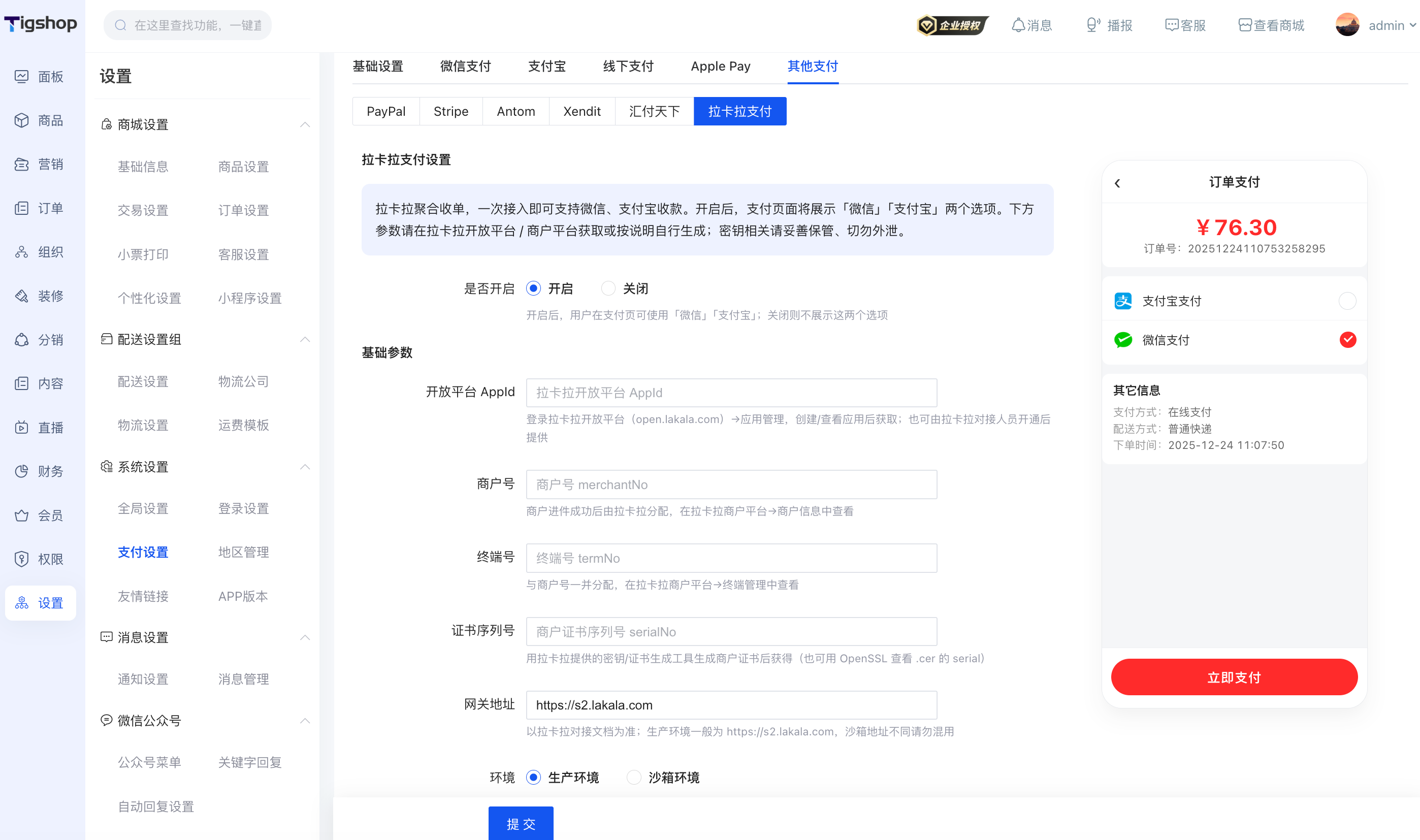This screenshot has height=840, width=1420.
Task: Focus the 商户号 merchantNo input field
Action: point(731,484)
